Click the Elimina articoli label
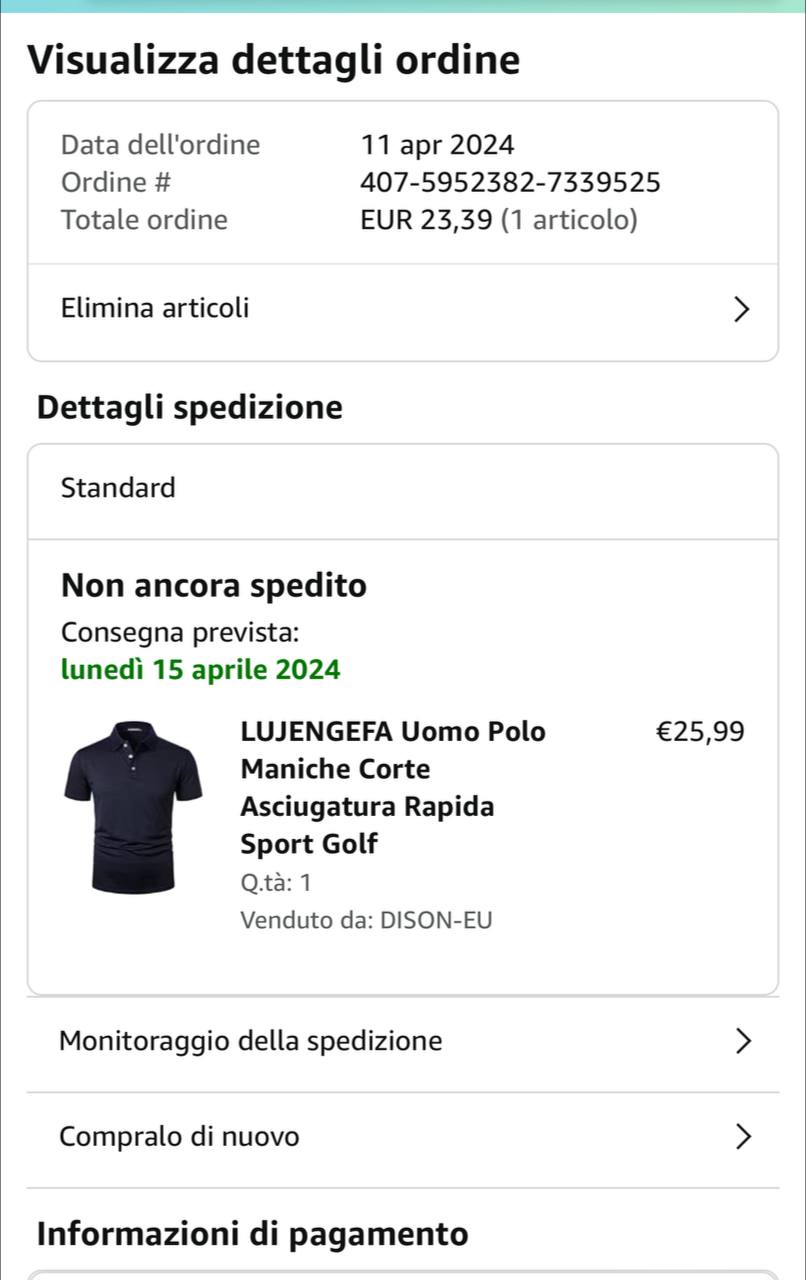 tap(155, 308)
